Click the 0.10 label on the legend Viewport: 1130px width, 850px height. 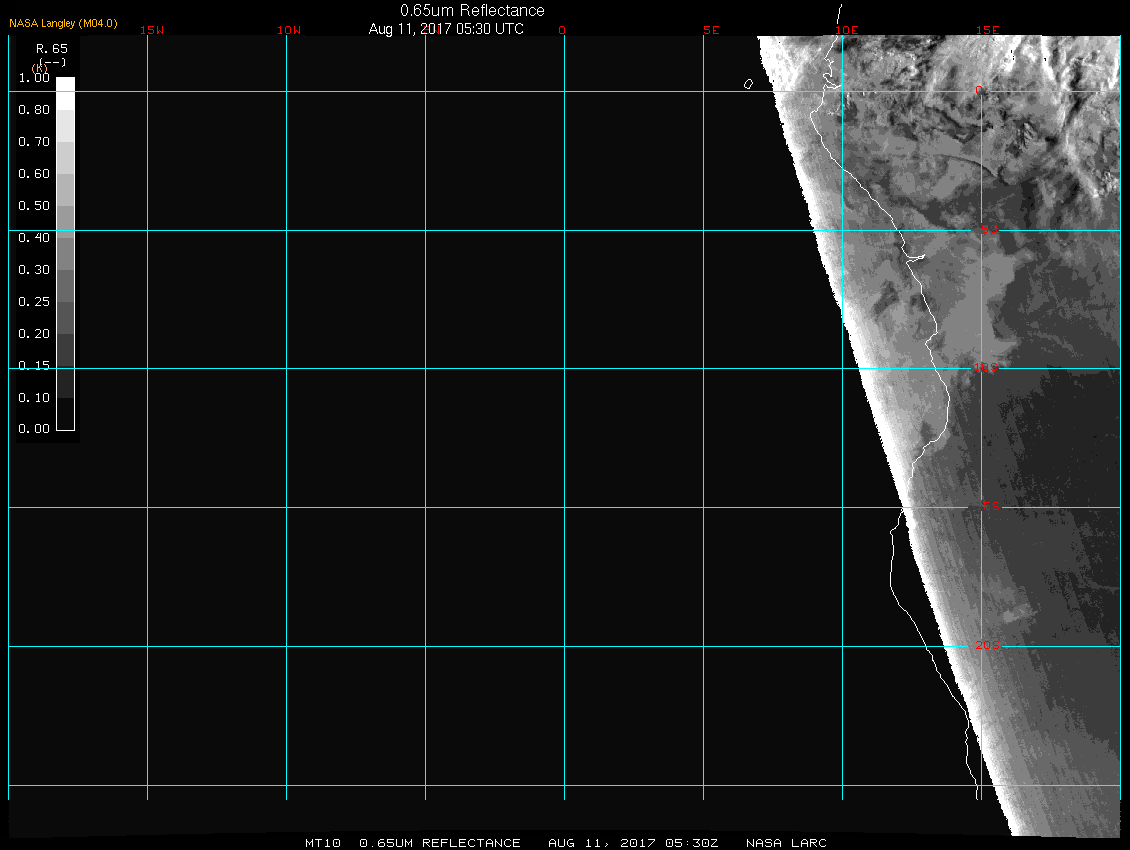click(34, 398)
